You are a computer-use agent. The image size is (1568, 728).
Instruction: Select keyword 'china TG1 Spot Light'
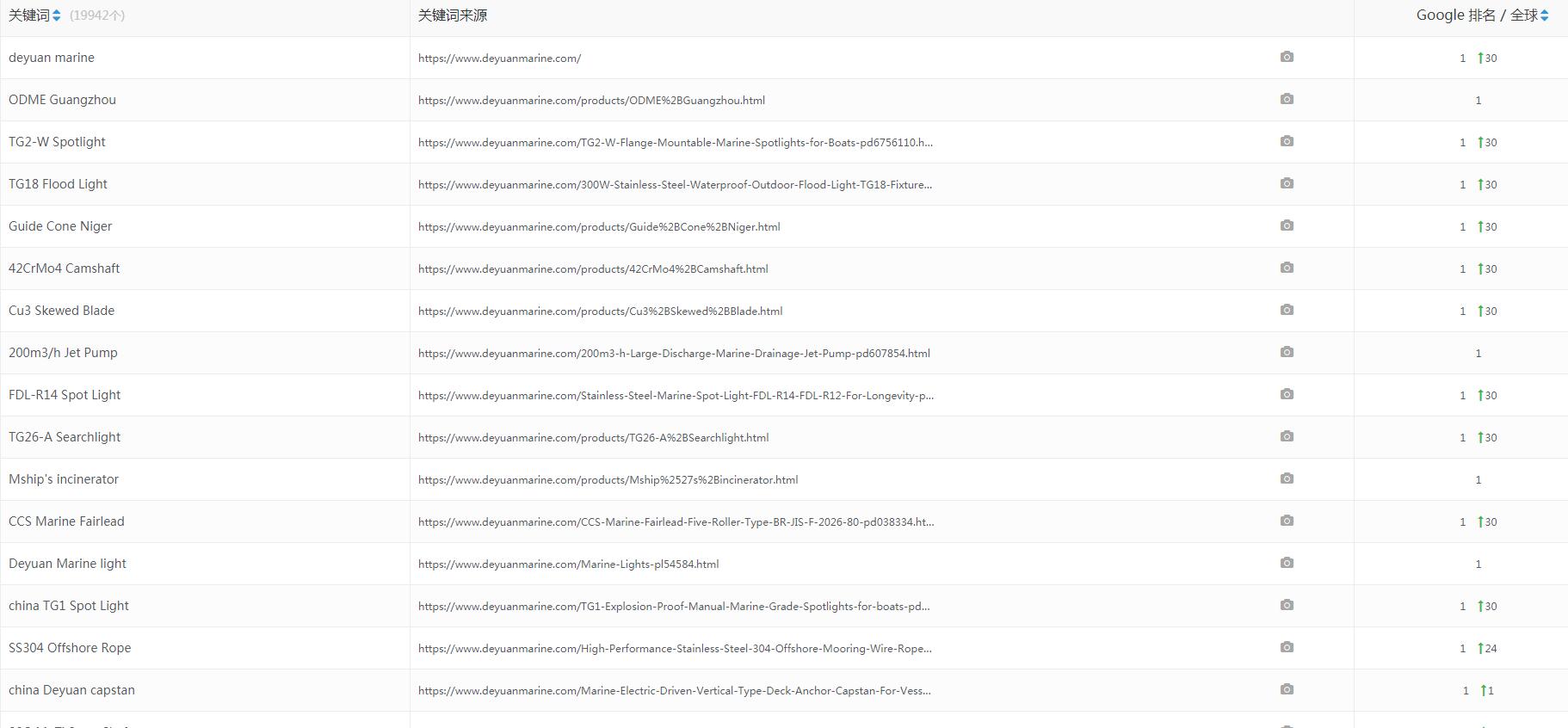(69, 606)
